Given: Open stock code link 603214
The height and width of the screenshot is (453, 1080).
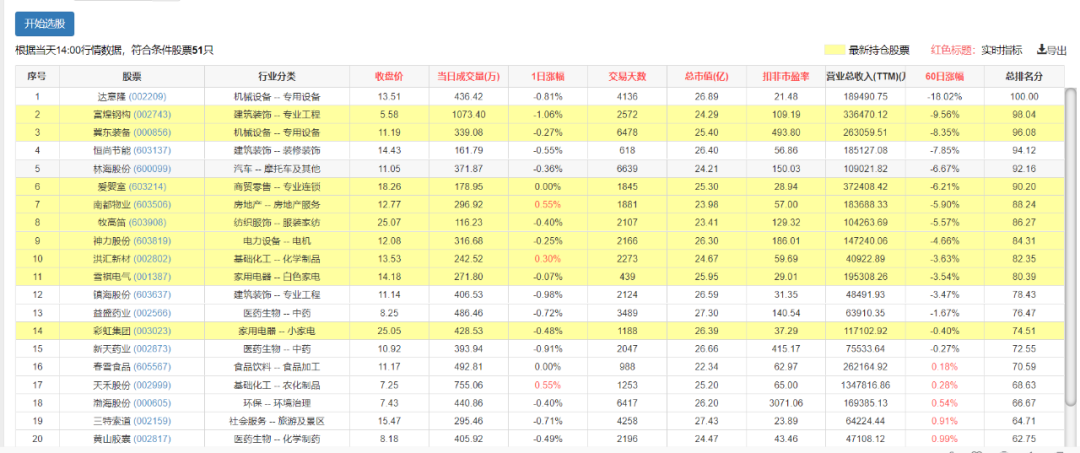Looking at the screenshot, I should (x=145, y=187).
